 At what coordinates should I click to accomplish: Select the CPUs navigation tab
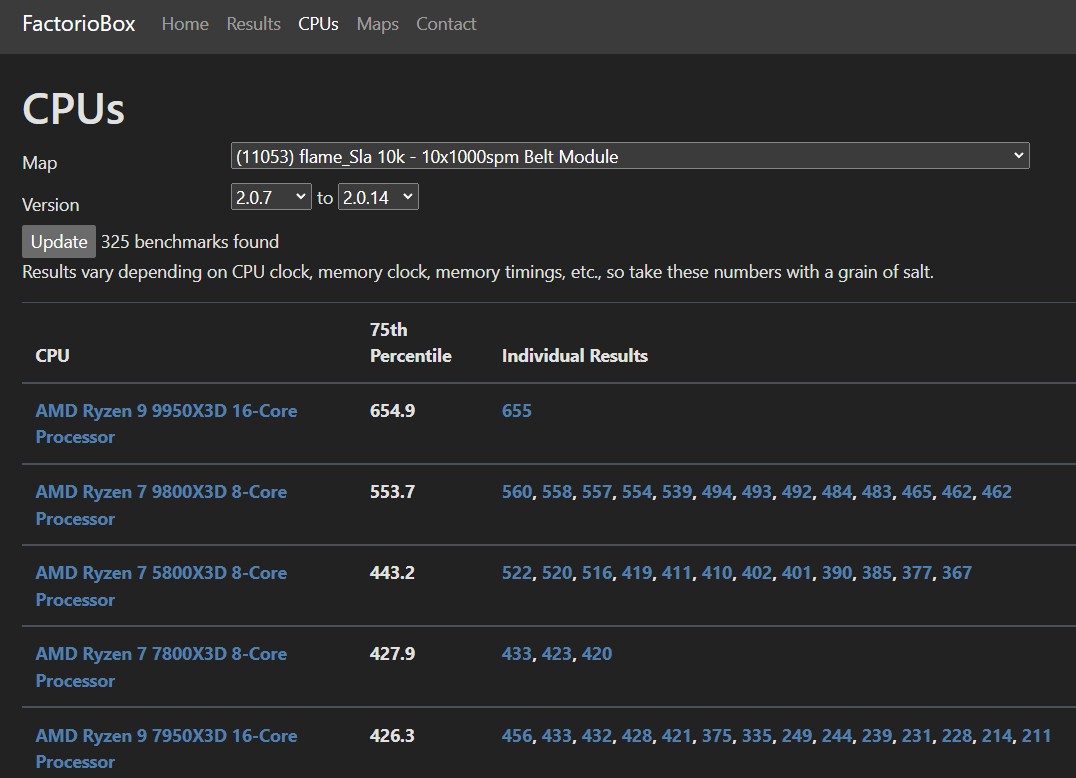coord(318,24)
